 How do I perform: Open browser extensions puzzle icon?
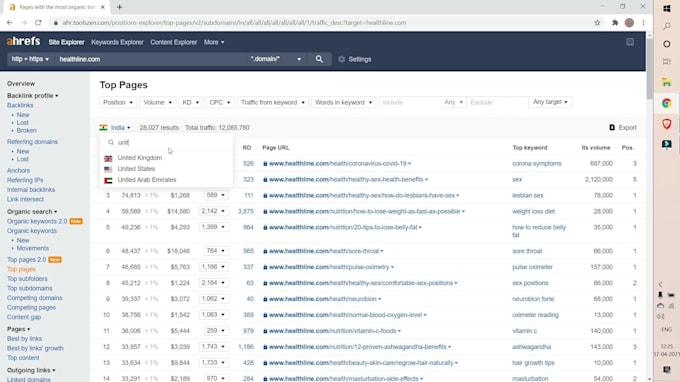coord(615,23)
